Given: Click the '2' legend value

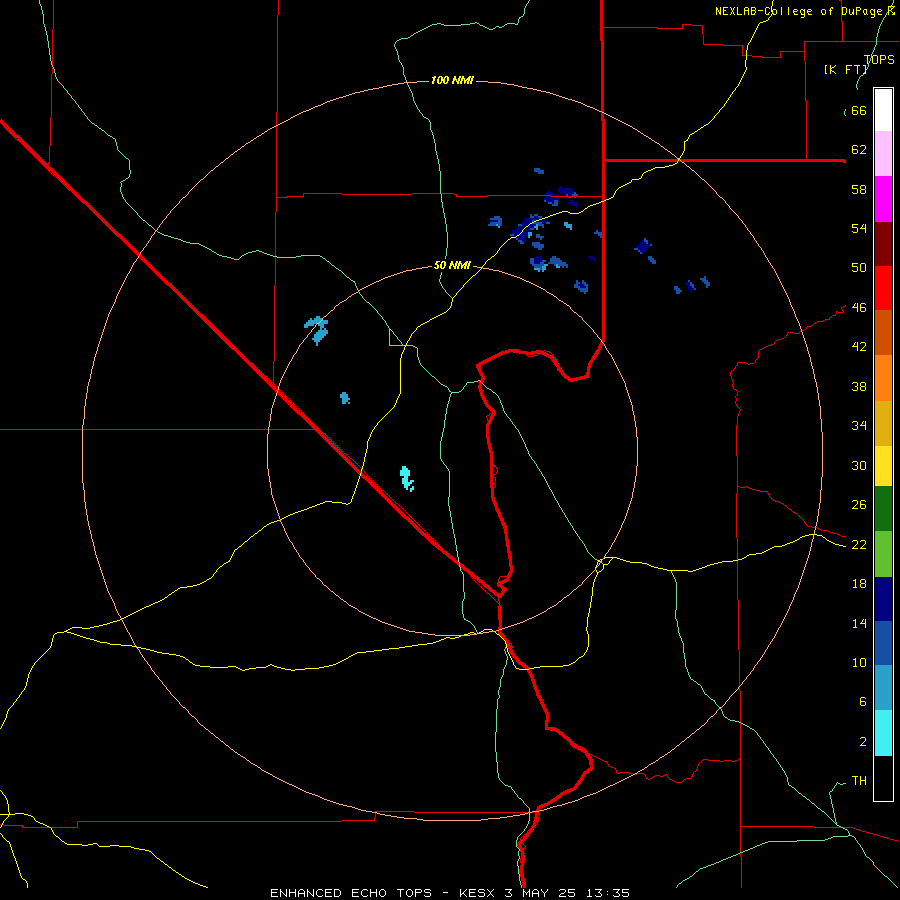Looking at the screenshot, I should click(862, 741).
